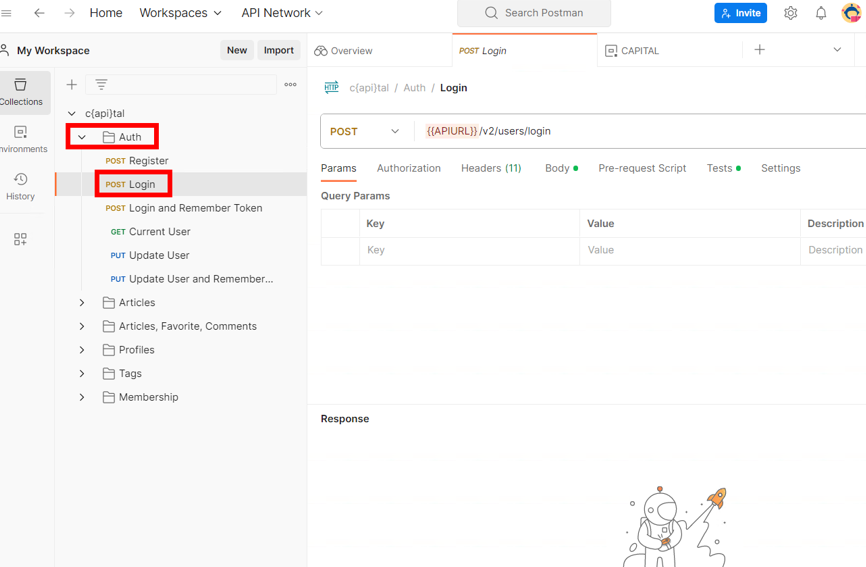Expand Articles, Favorite, Comments folder
This screenshot has height=567, width=866.
(x=82, y=326)
